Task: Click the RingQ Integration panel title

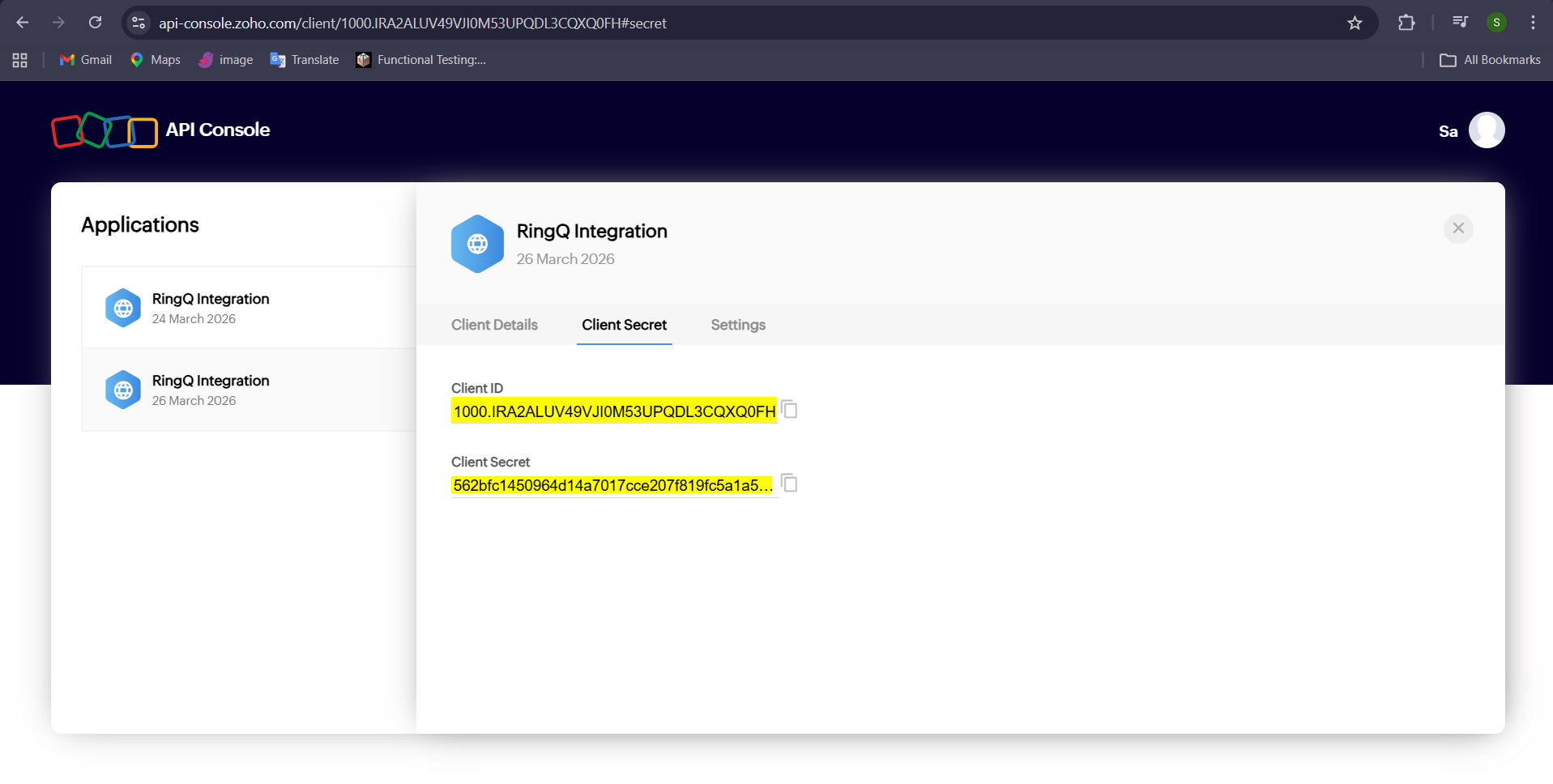Action: (x=592, y=232)
